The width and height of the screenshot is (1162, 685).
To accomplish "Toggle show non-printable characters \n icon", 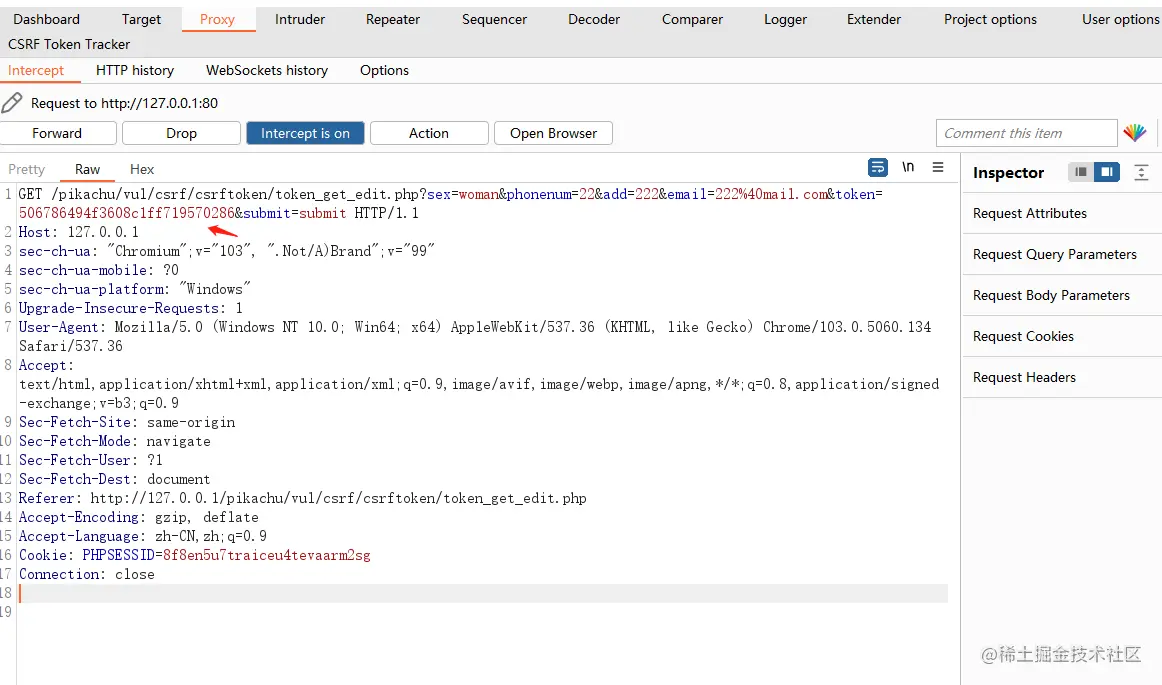I will point(908,167).
